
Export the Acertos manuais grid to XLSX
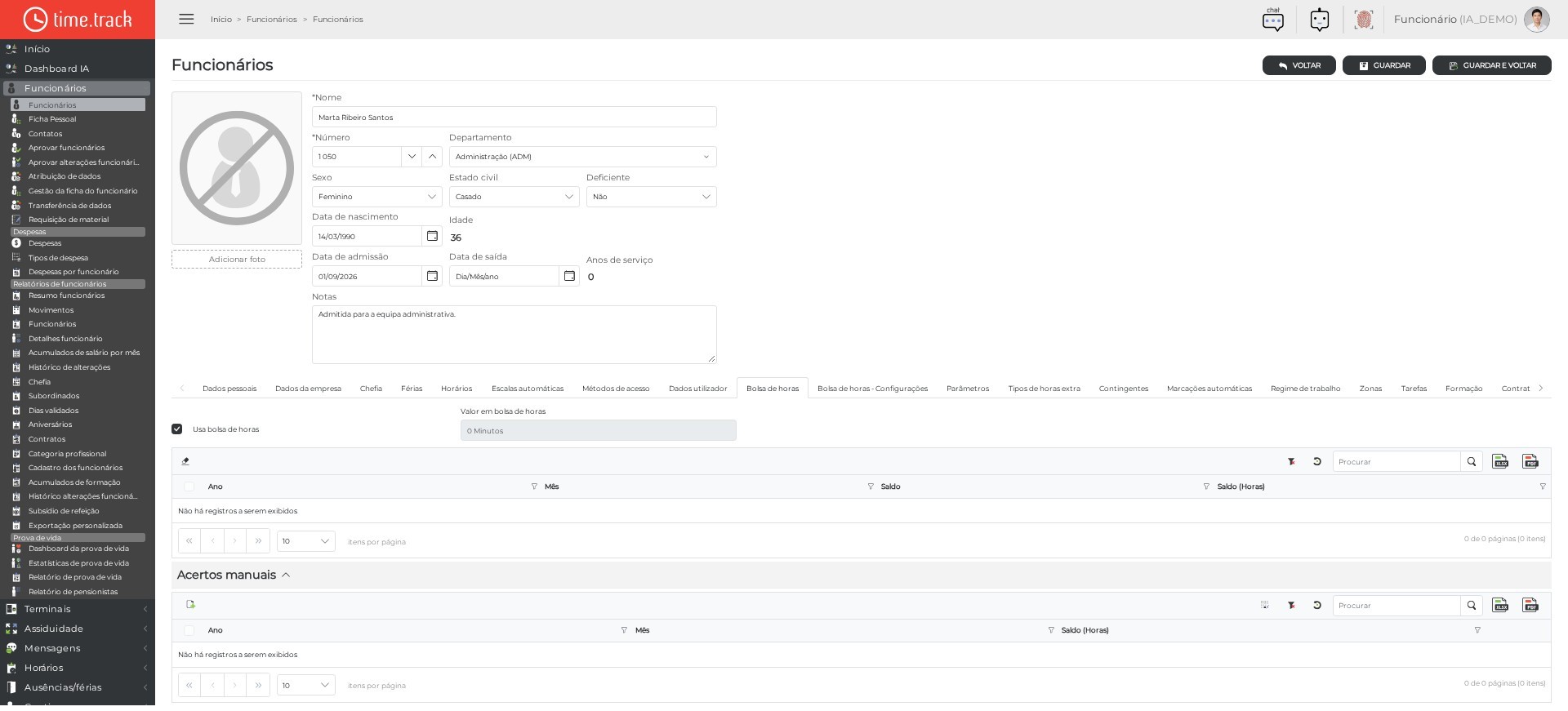point(1500,605)
